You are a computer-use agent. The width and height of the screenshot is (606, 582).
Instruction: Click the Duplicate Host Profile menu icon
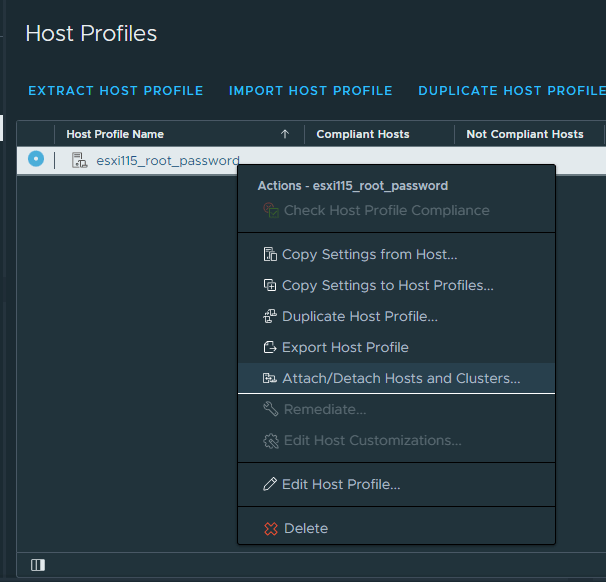(x=269, y=317)
